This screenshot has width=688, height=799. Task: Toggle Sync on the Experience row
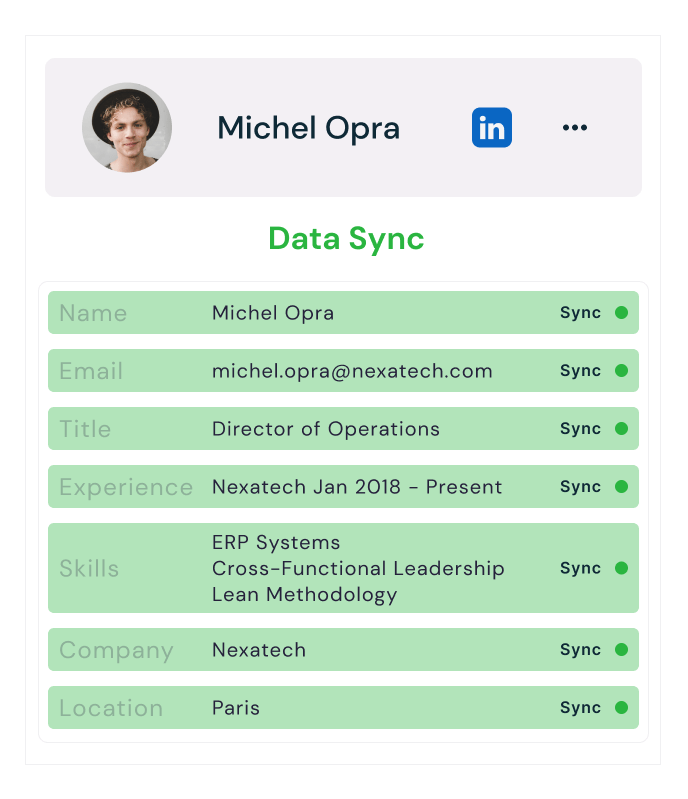(580, 487)
